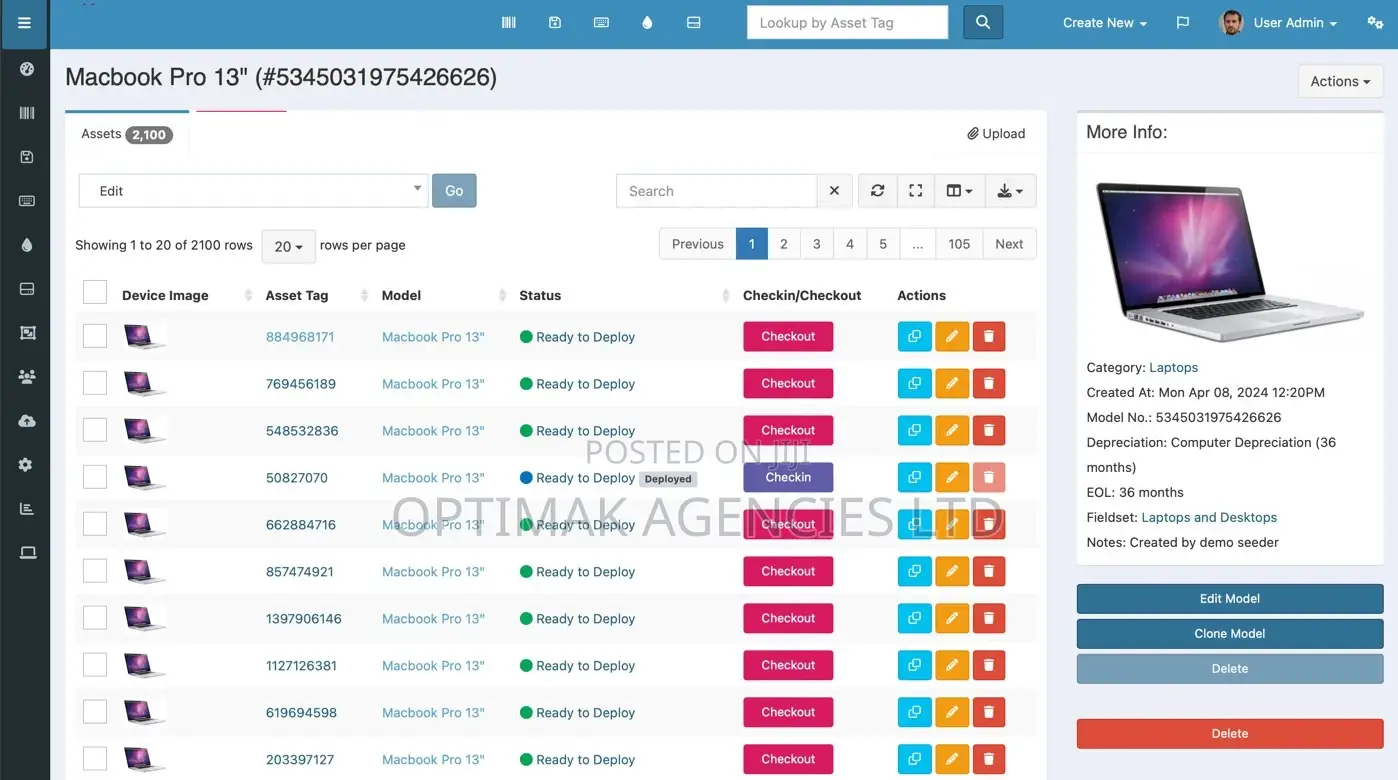Check the box for asset 50827070
The height and width of the screenshot is (780, 1398).
coord(95,477)
